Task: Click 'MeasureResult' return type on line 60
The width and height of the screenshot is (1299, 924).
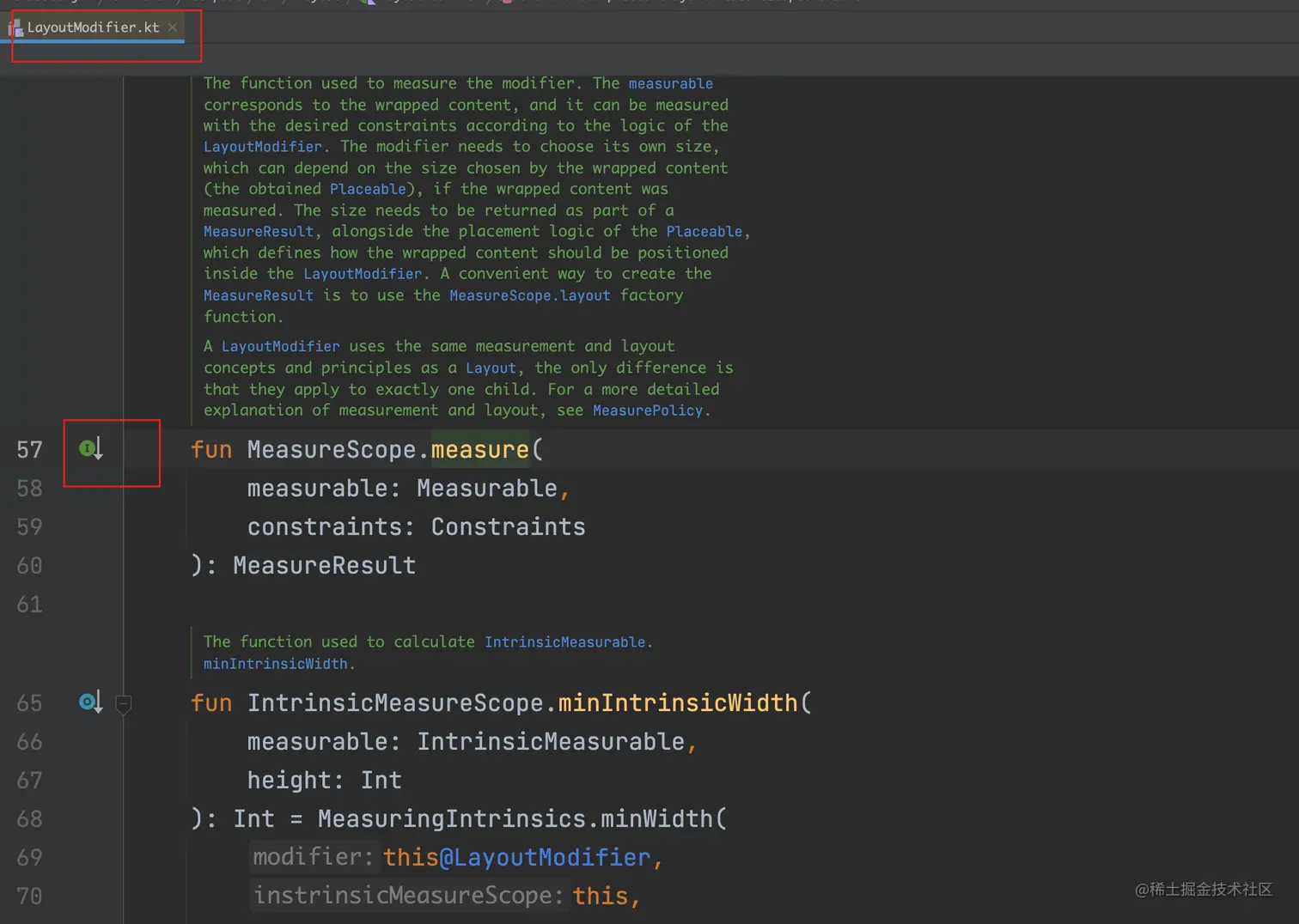Action: pyautogui.click(x=325, y=565)
